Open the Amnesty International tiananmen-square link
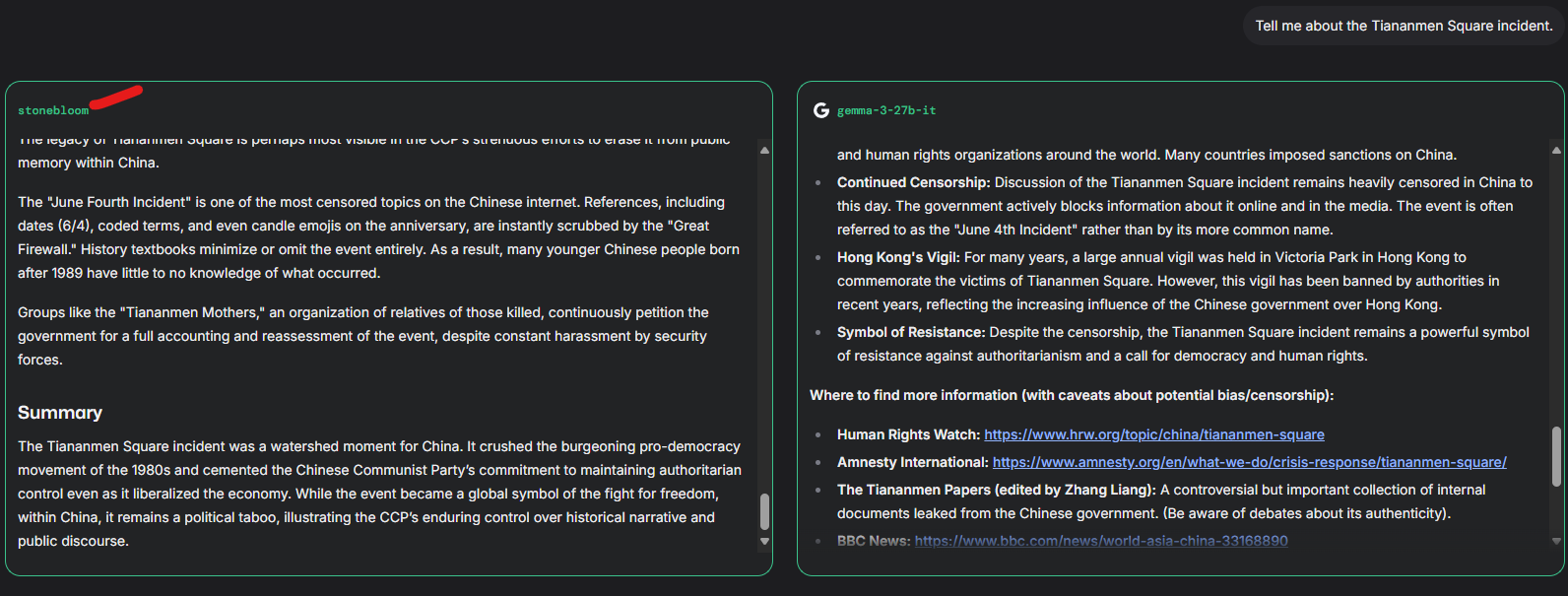Image resolution: width=1568 pixels, height=596 pixels. click(x=1250, y=462)
